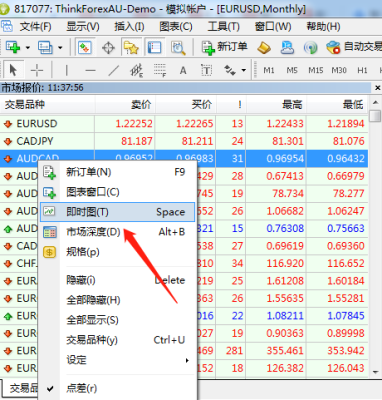Click the green signal broadcast icon

pyautogui.click(x=310, y=48)
